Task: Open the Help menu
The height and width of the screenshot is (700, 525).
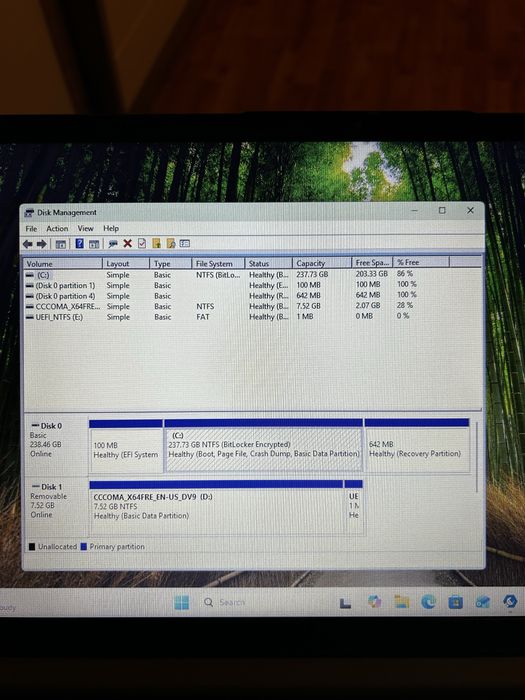Action: click(111, 229)
